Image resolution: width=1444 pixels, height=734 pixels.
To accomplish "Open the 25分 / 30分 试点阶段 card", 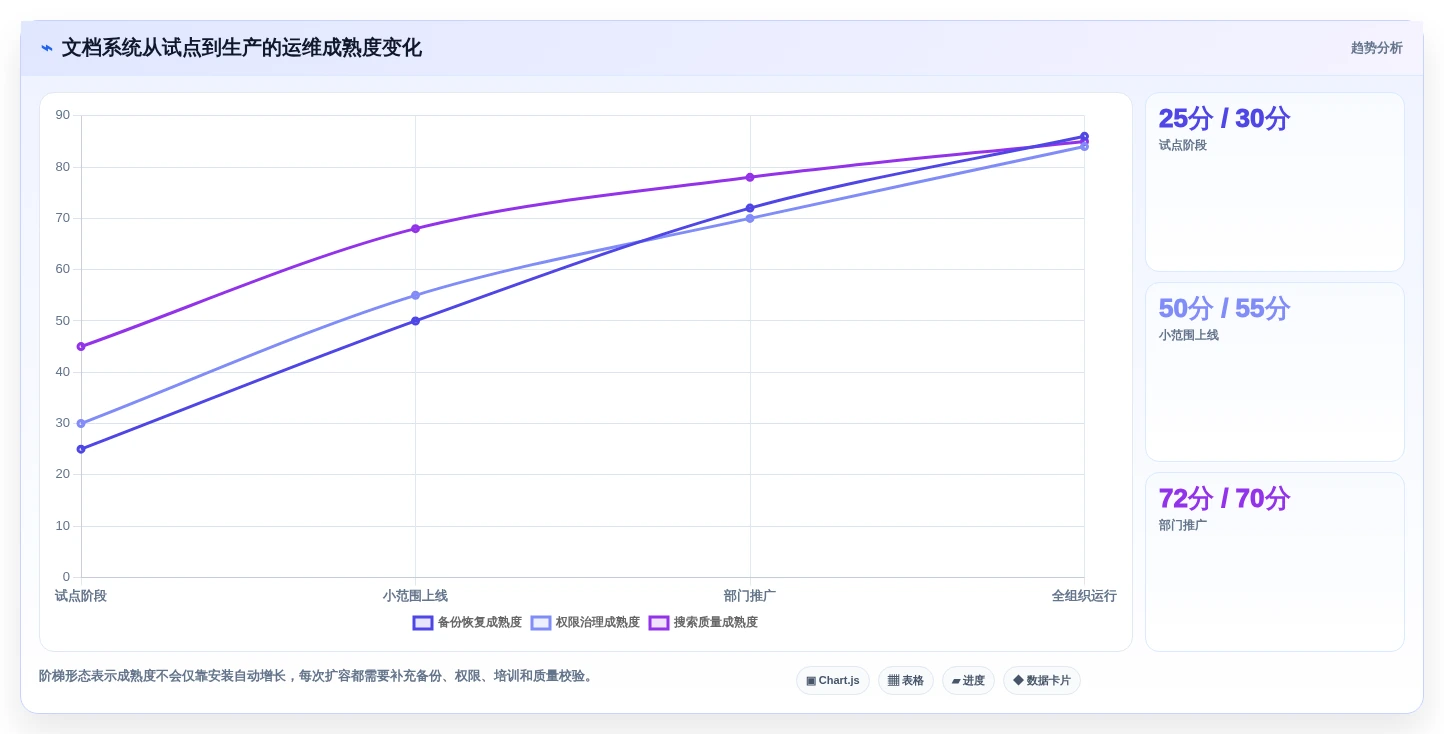I will 1275,182.
